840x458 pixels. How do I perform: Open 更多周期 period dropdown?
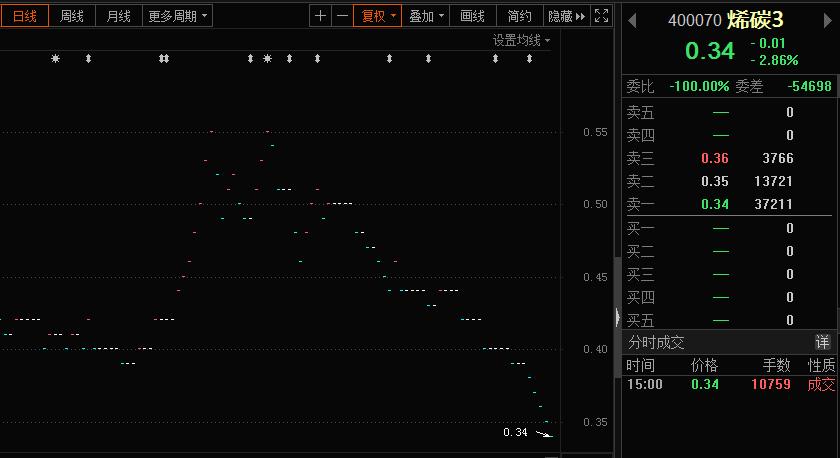pos(178,16)
